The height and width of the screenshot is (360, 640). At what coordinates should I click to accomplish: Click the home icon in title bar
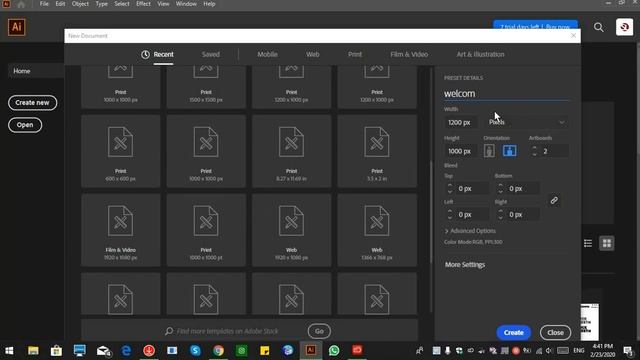21,4
